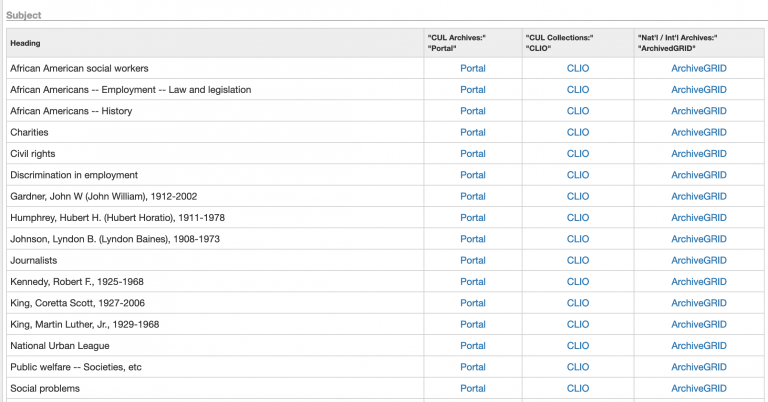768x402 pixels.
Task: Click CLIO link in Charities row
Action: pyautogui.click(x=578, y=132)
